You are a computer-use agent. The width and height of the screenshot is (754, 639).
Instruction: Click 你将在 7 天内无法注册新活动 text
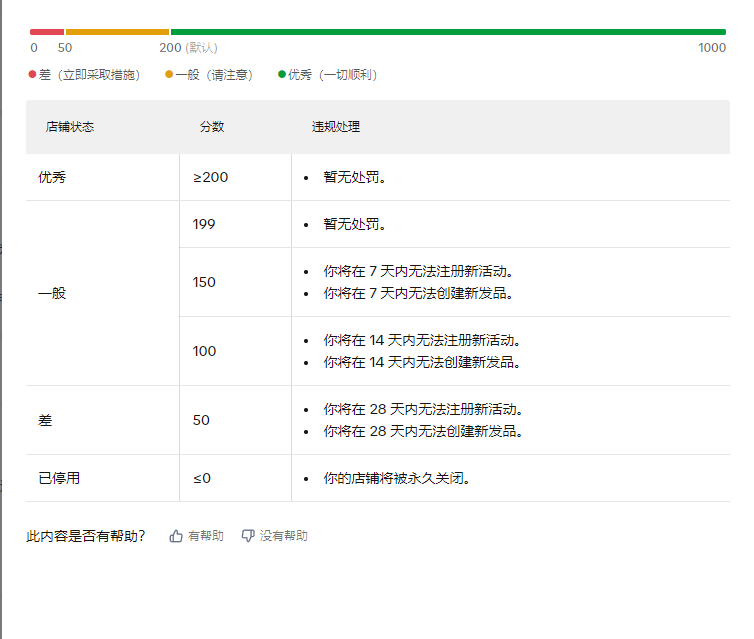point(418,271)
